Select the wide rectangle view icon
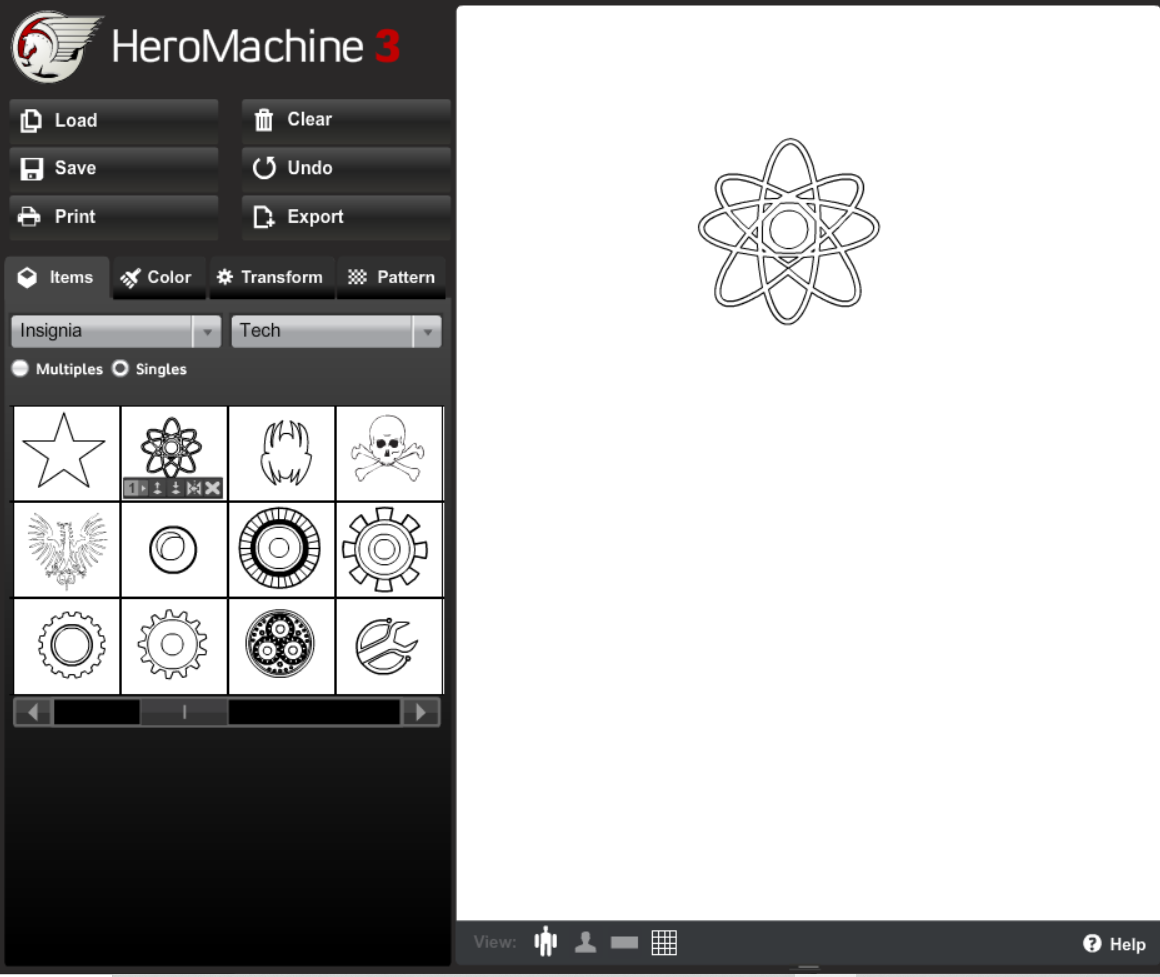 (x=624, y=943)
